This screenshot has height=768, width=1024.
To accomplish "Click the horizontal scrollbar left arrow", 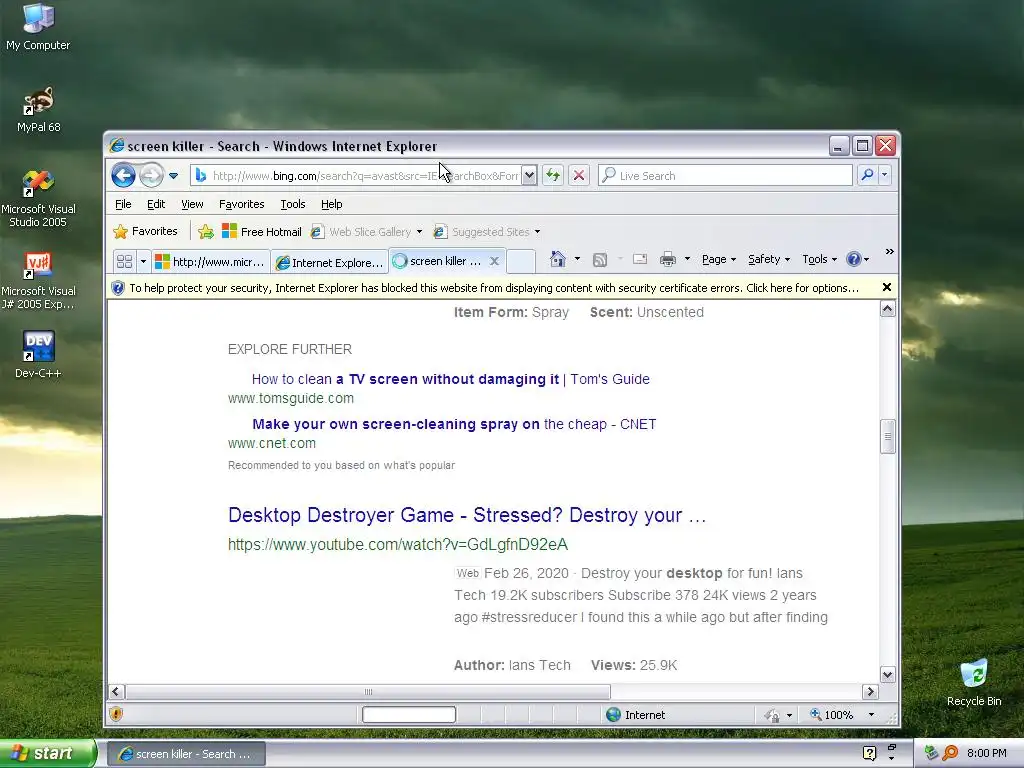I will [x=116, y=692].
